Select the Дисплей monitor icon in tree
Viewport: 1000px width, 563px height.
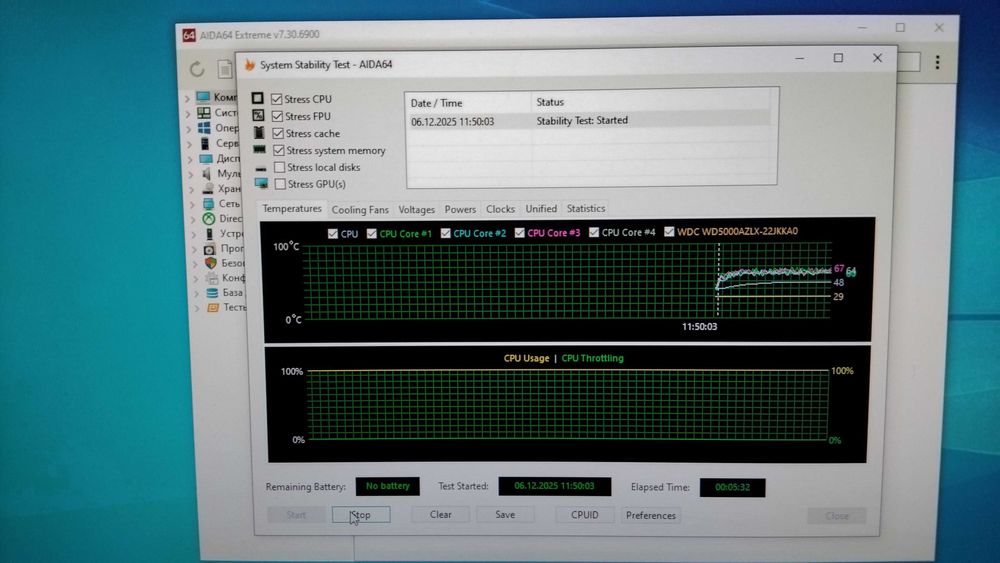pos(205,158)
